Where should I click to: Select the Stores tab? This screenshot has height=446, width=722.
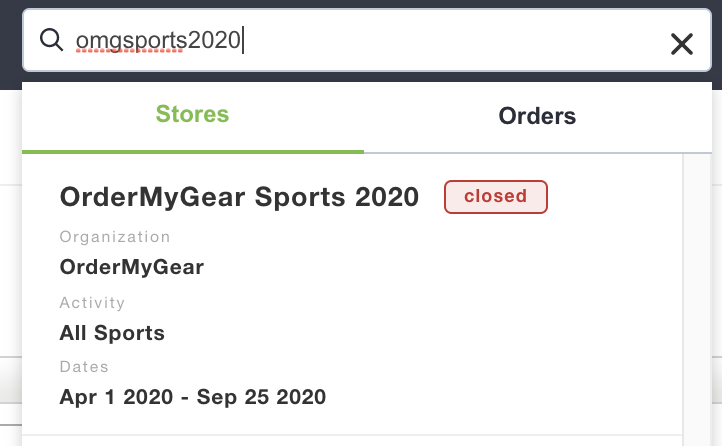192,114
